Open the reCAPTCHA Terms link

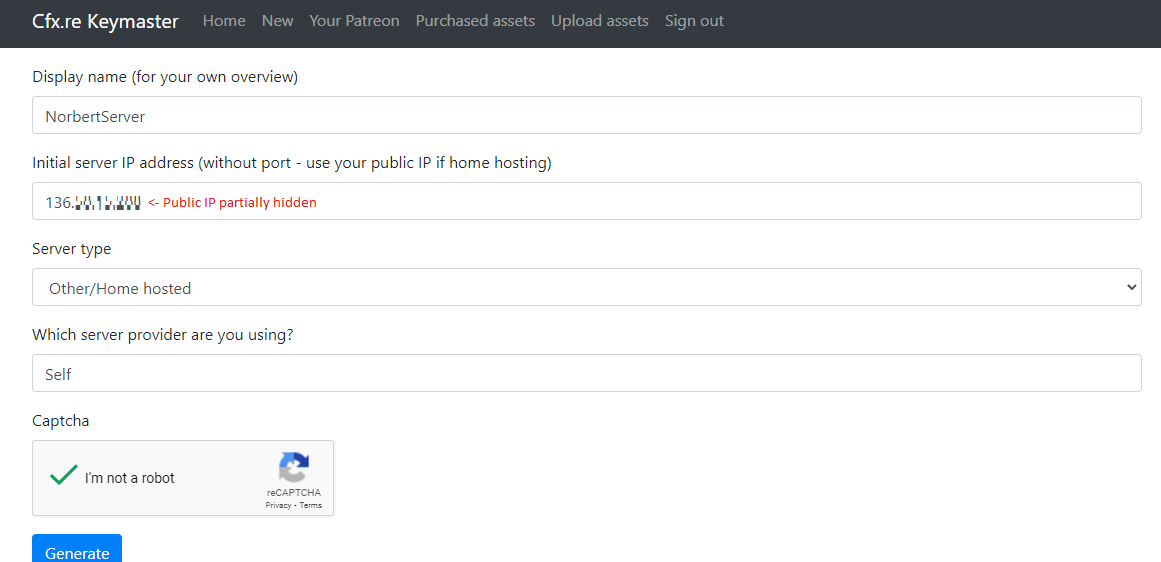pos(311,505)
